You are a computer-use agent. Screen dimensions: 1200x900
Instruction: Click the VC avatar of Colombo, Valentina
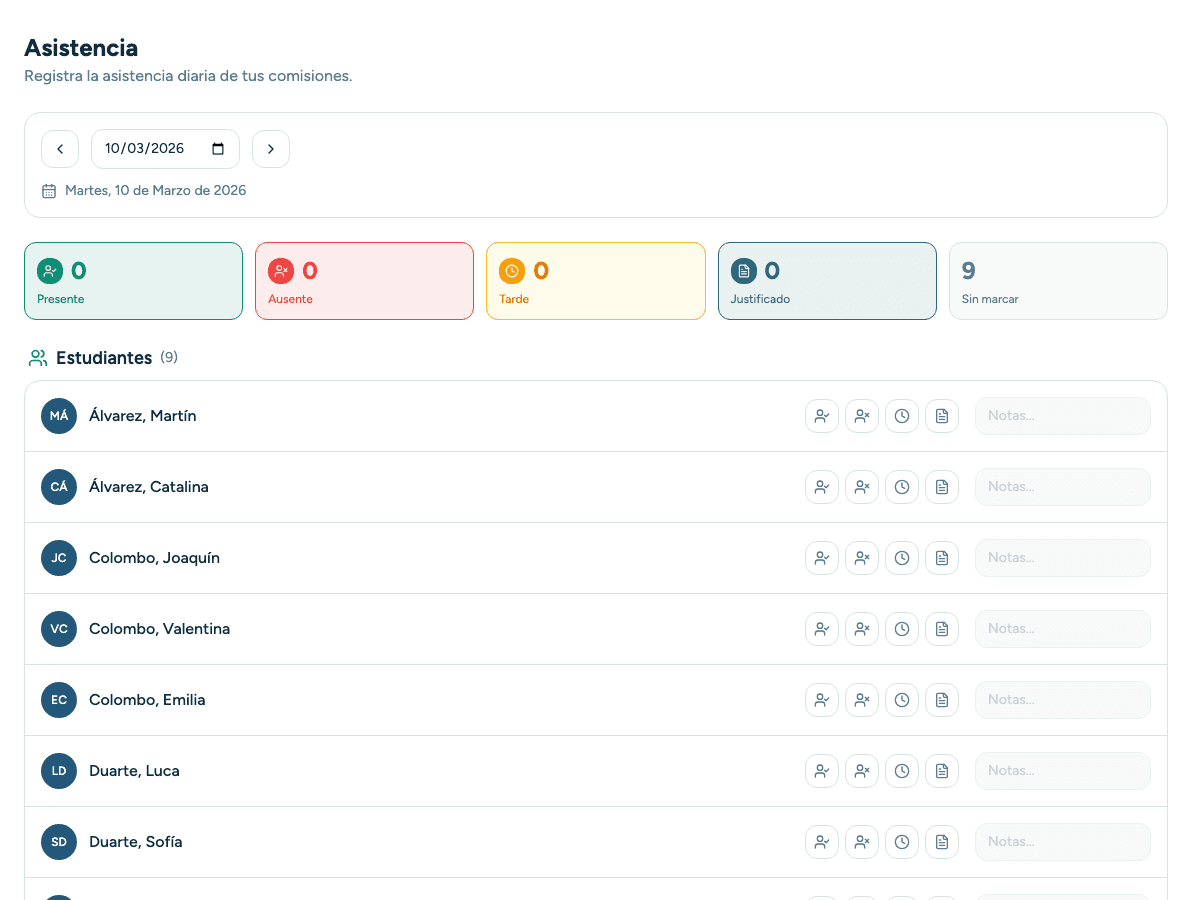pyautogui.click(x=59, y=629)
